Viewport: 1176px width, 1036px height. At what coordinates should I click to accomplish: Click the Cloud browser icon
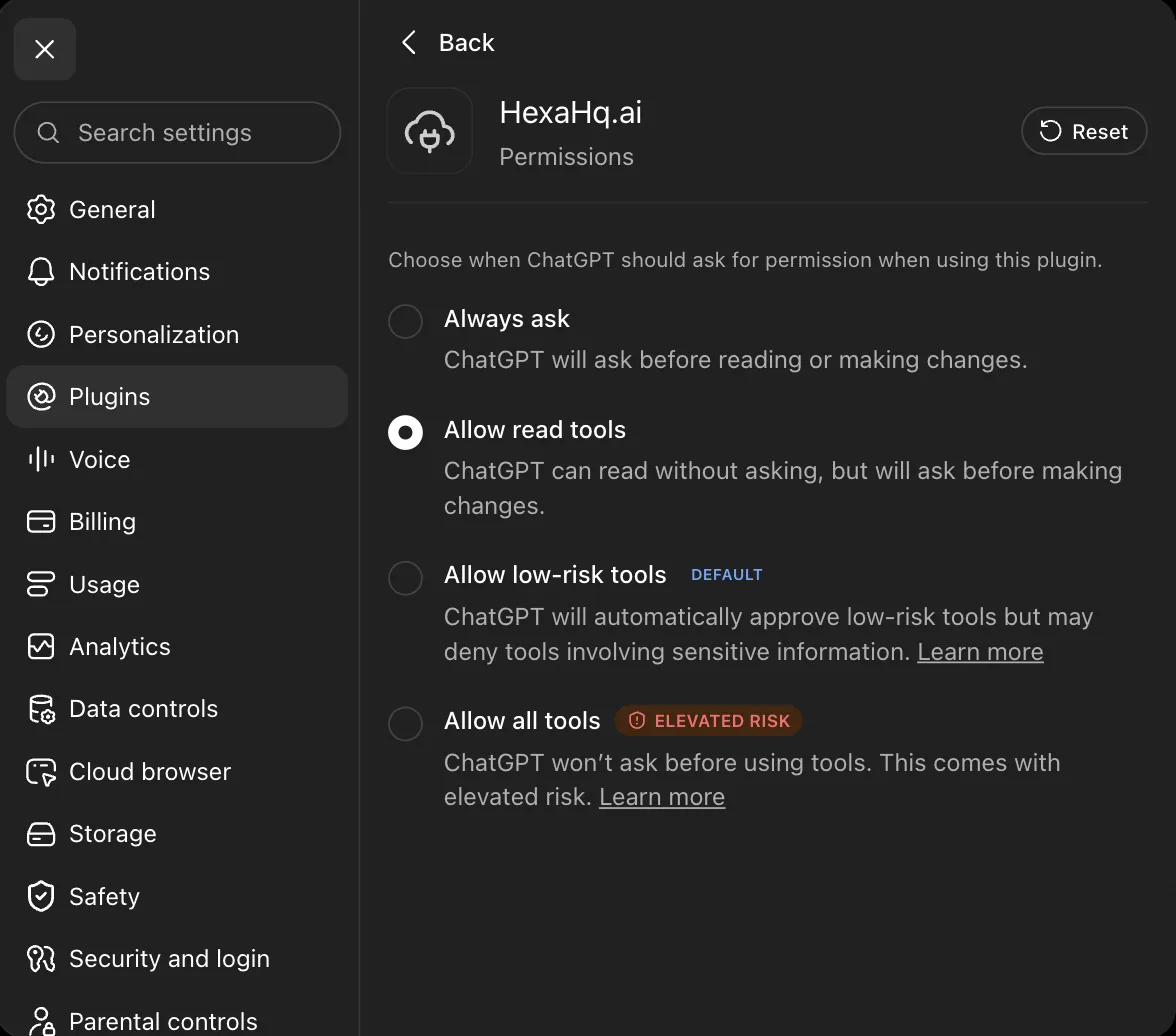coord(41,772)
